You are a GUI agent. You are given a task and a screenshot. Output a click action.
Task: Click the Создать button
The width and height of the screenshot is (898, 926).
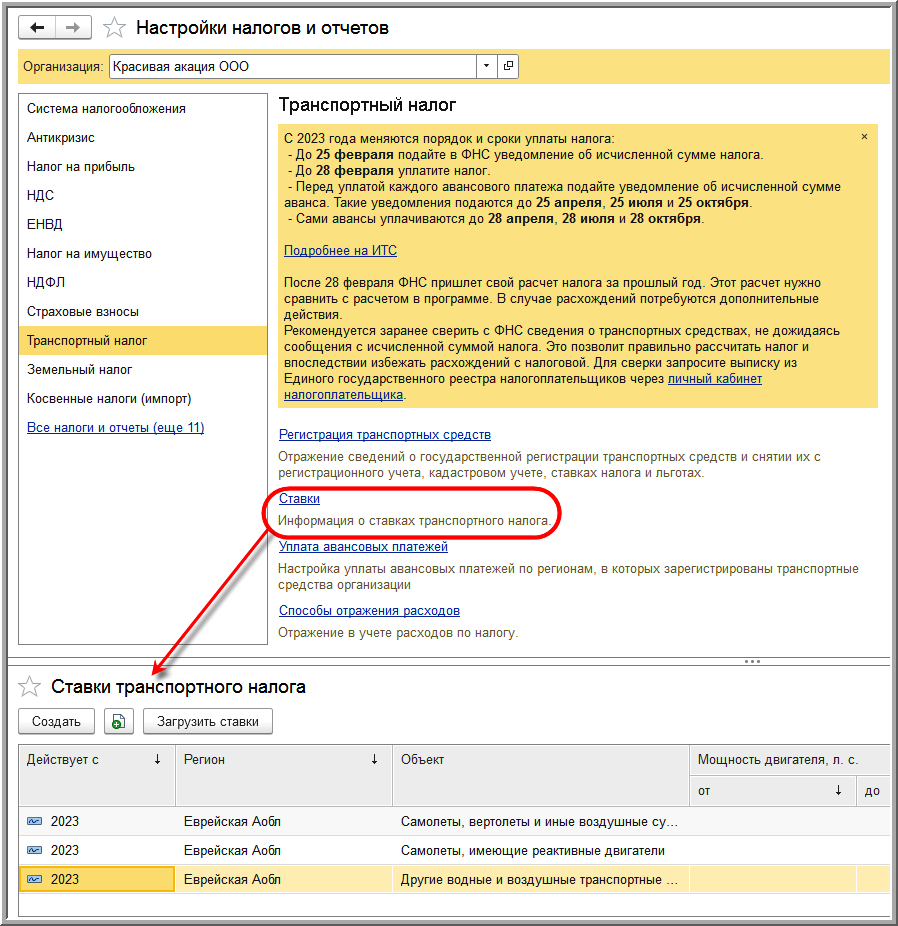[56, 722]
